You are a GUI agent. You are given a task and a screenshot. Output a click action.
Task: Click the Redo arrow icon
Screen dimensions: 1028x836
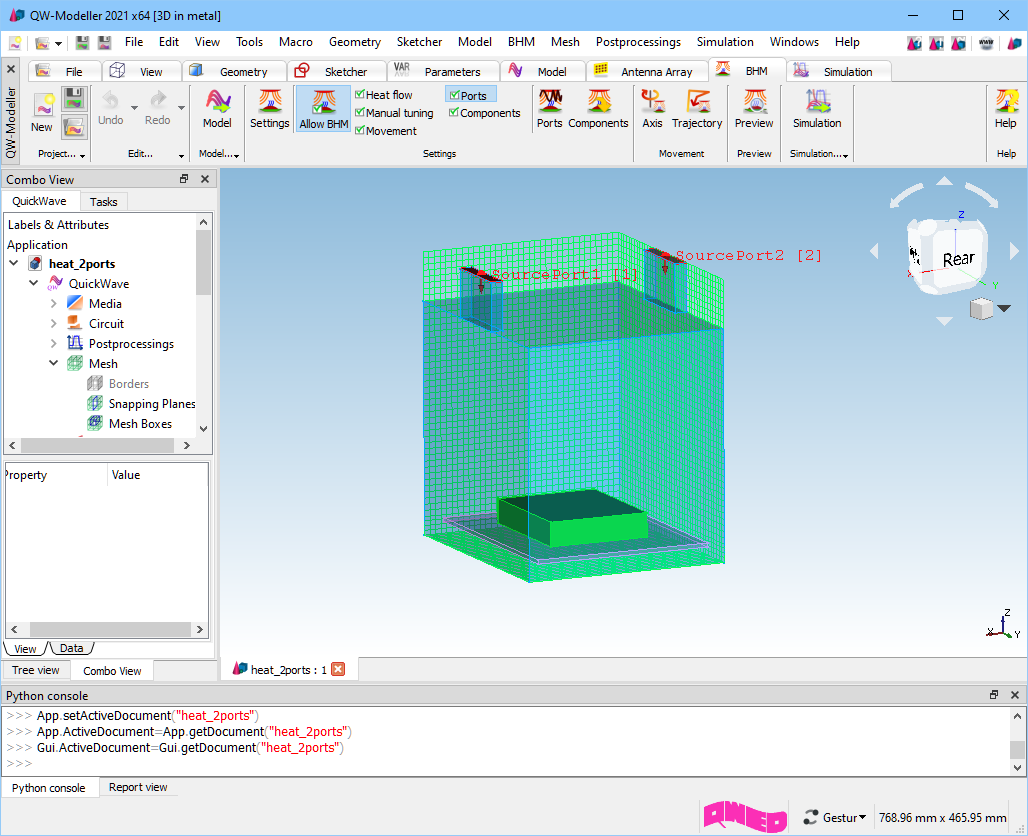[x=158, y=100]
